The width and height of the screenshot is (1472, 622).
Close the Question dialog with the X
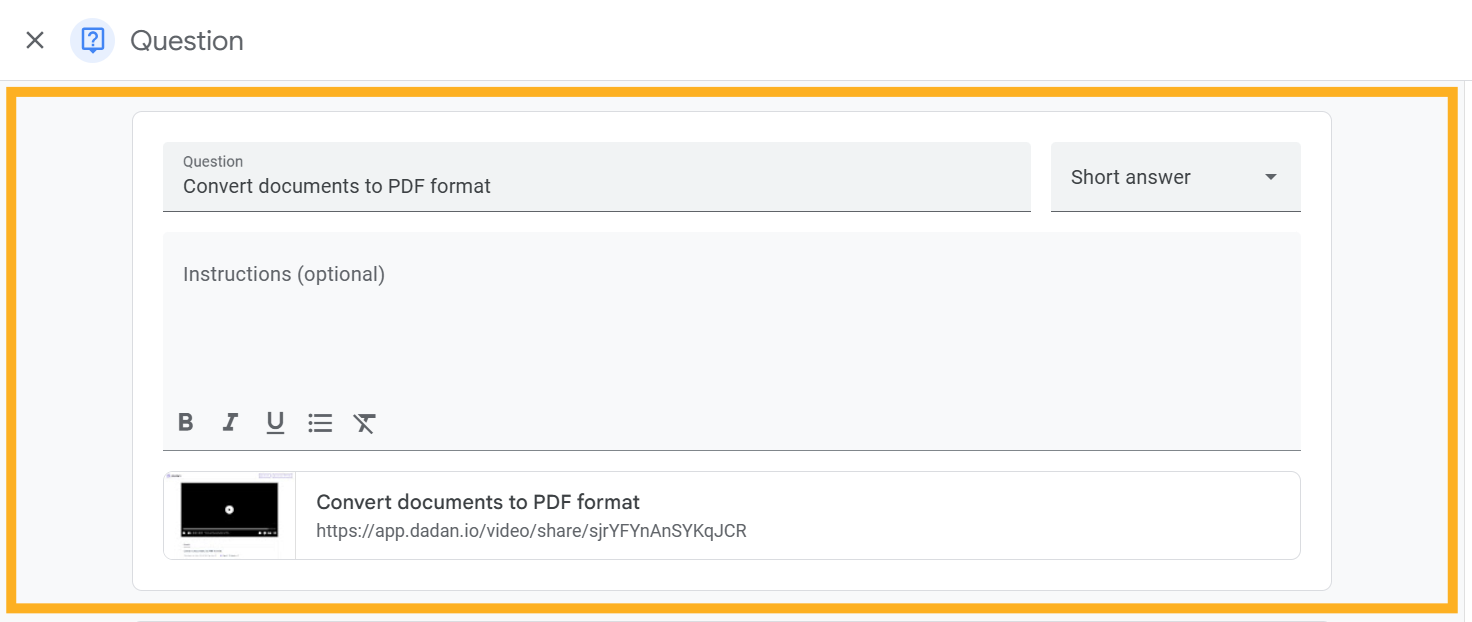(x=35, y=40)
